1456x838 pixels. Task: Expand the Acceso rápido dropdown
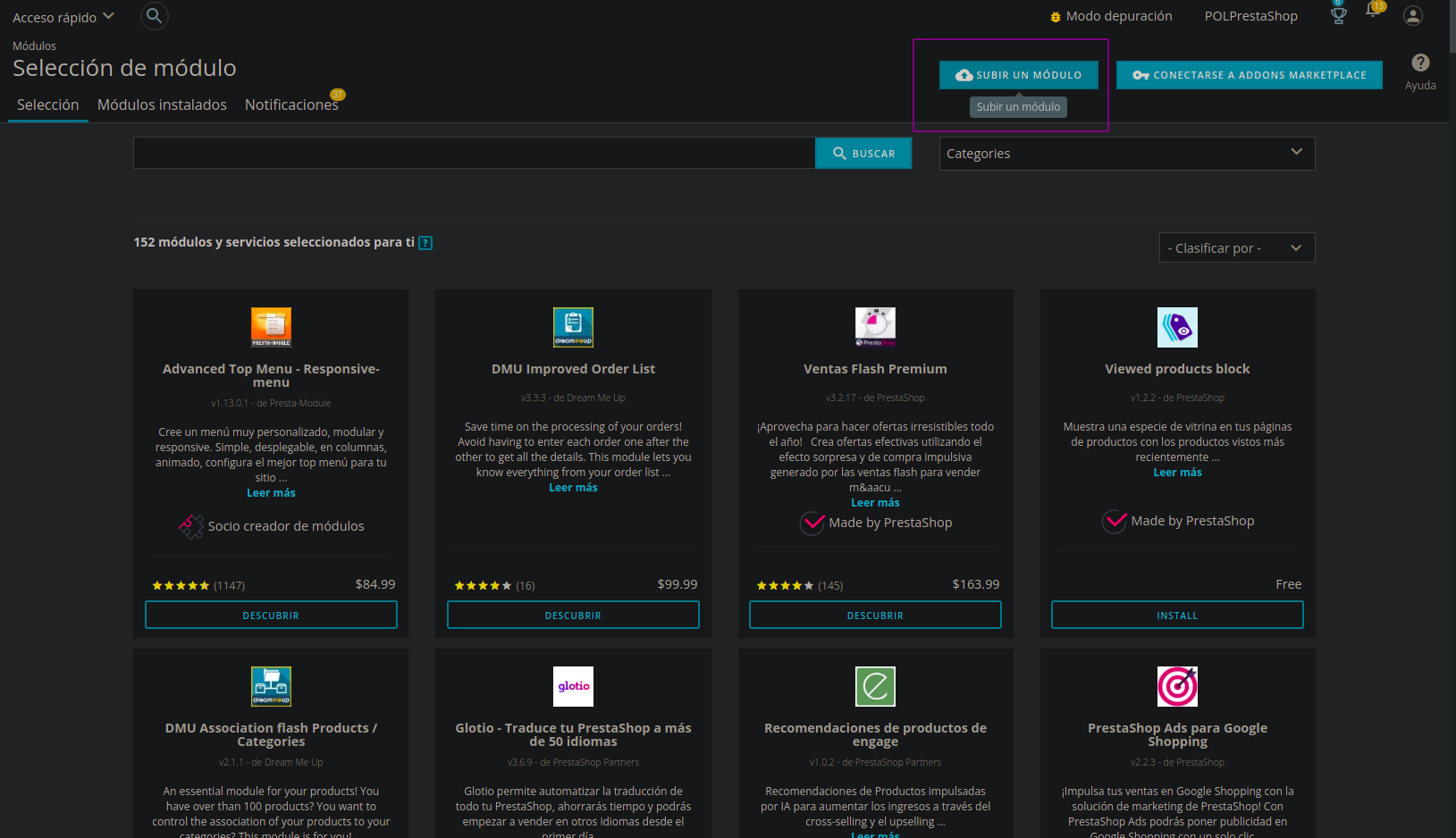pyautogui.click(x=63, y=17)
